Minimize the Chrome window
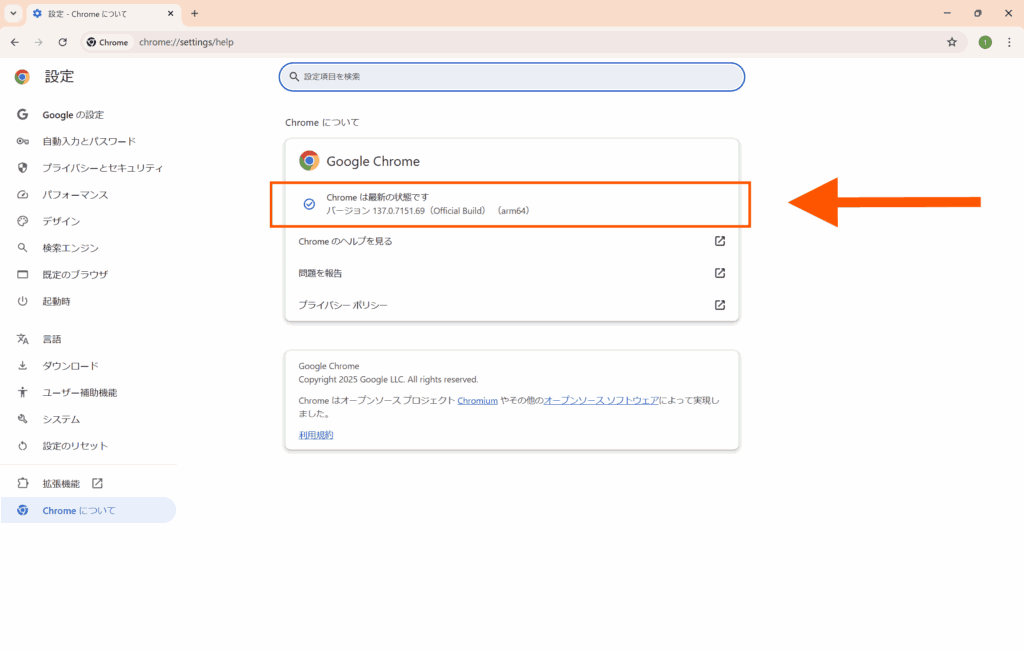 (x=947, y=13)
